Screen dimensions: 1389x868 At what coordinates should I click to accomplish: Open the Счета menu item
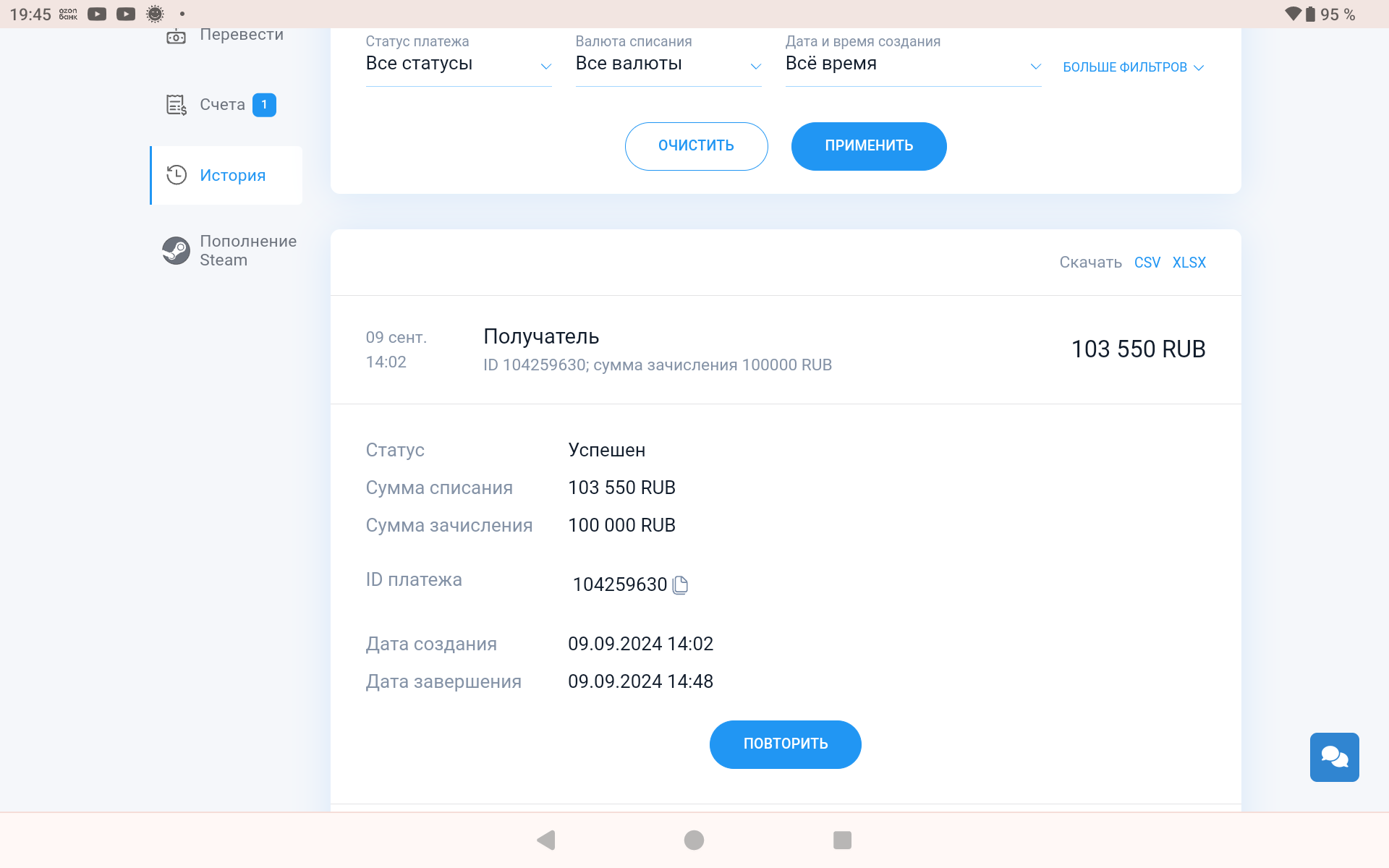[x=222, y=105]
